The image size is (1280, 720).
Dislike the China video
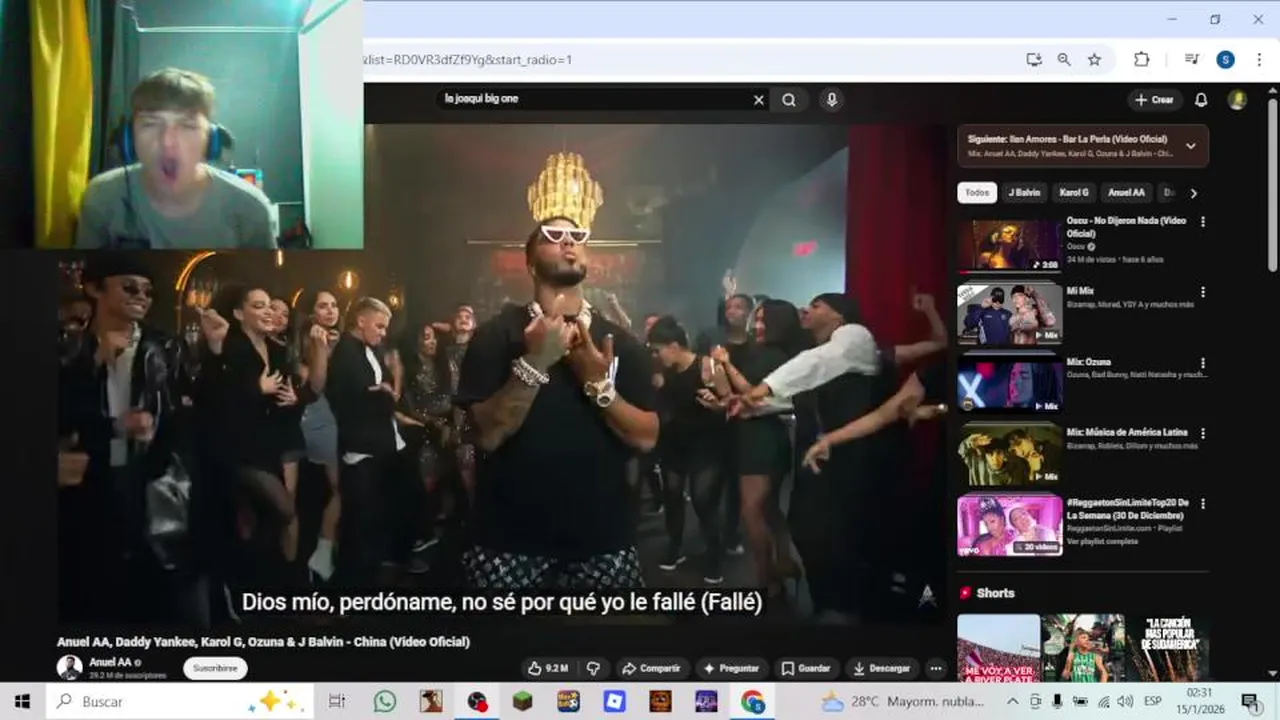[593, 668]
